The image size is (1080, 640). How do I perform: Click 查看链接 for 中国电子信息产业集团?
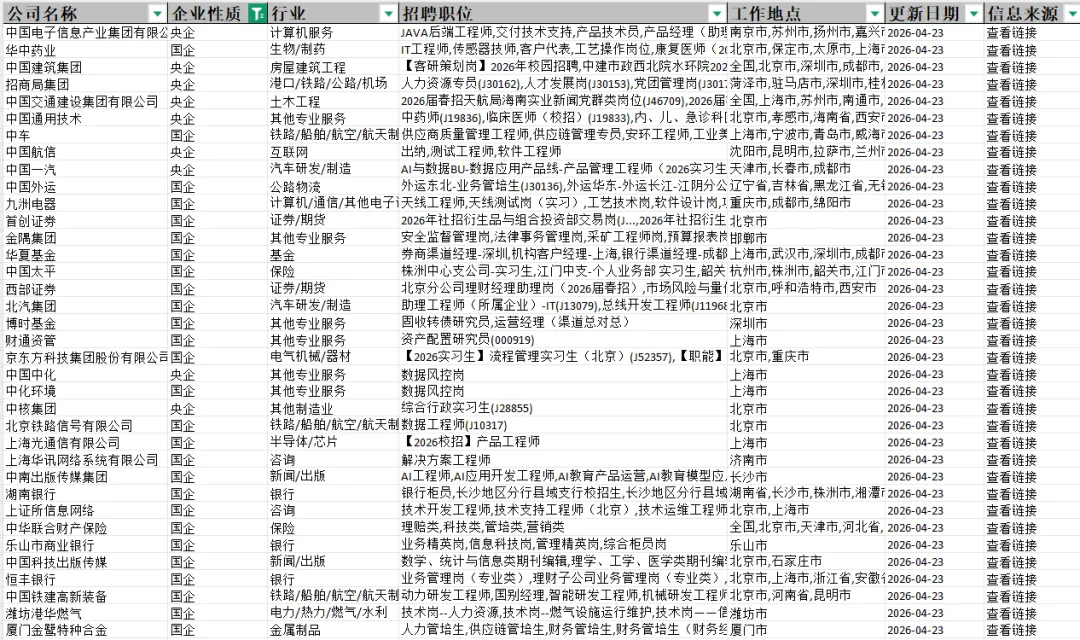(1011, 32)
